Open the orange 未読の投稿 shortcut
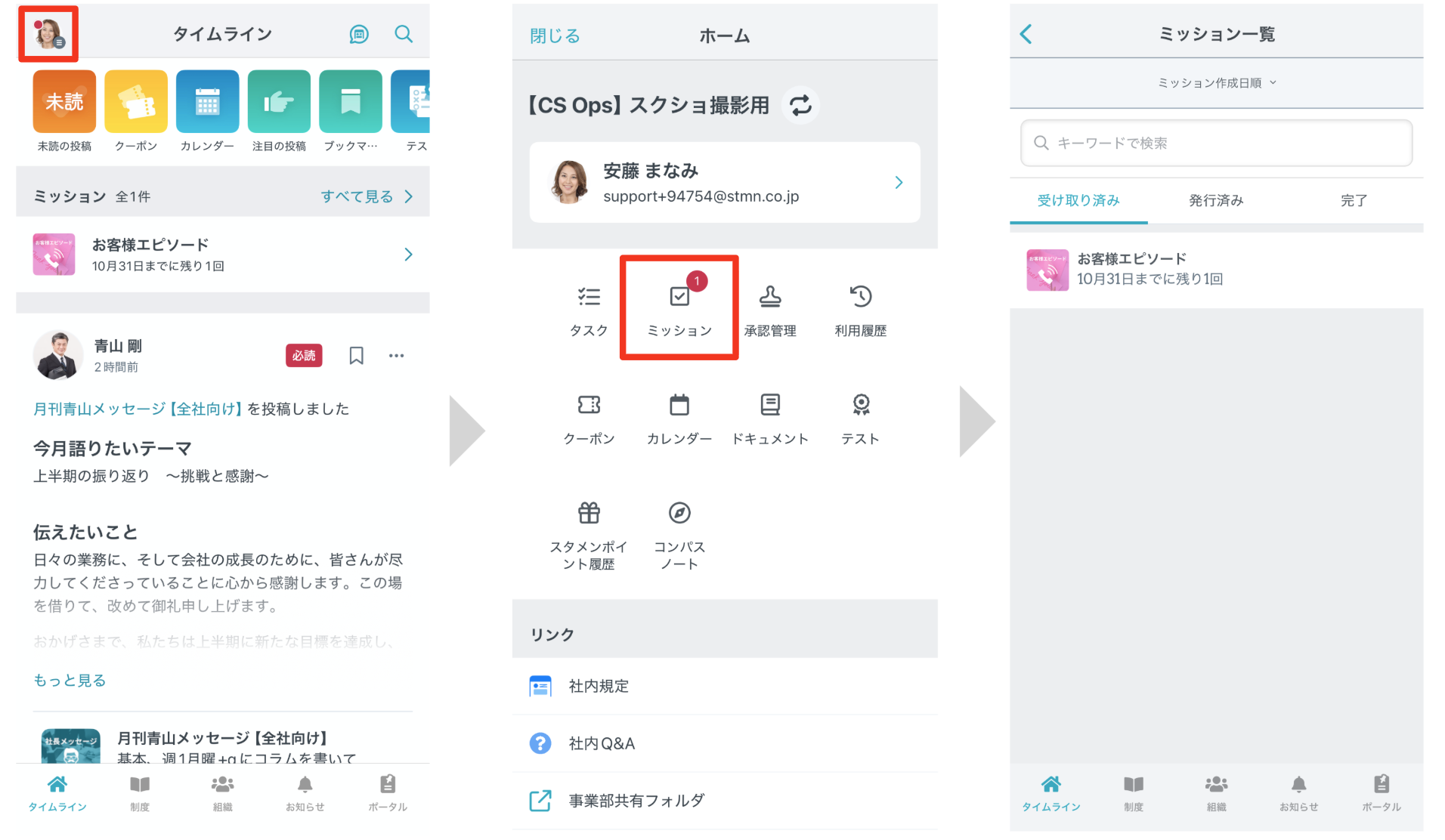The height and width of the screenshot is (840, 1445). pos(64,101)
